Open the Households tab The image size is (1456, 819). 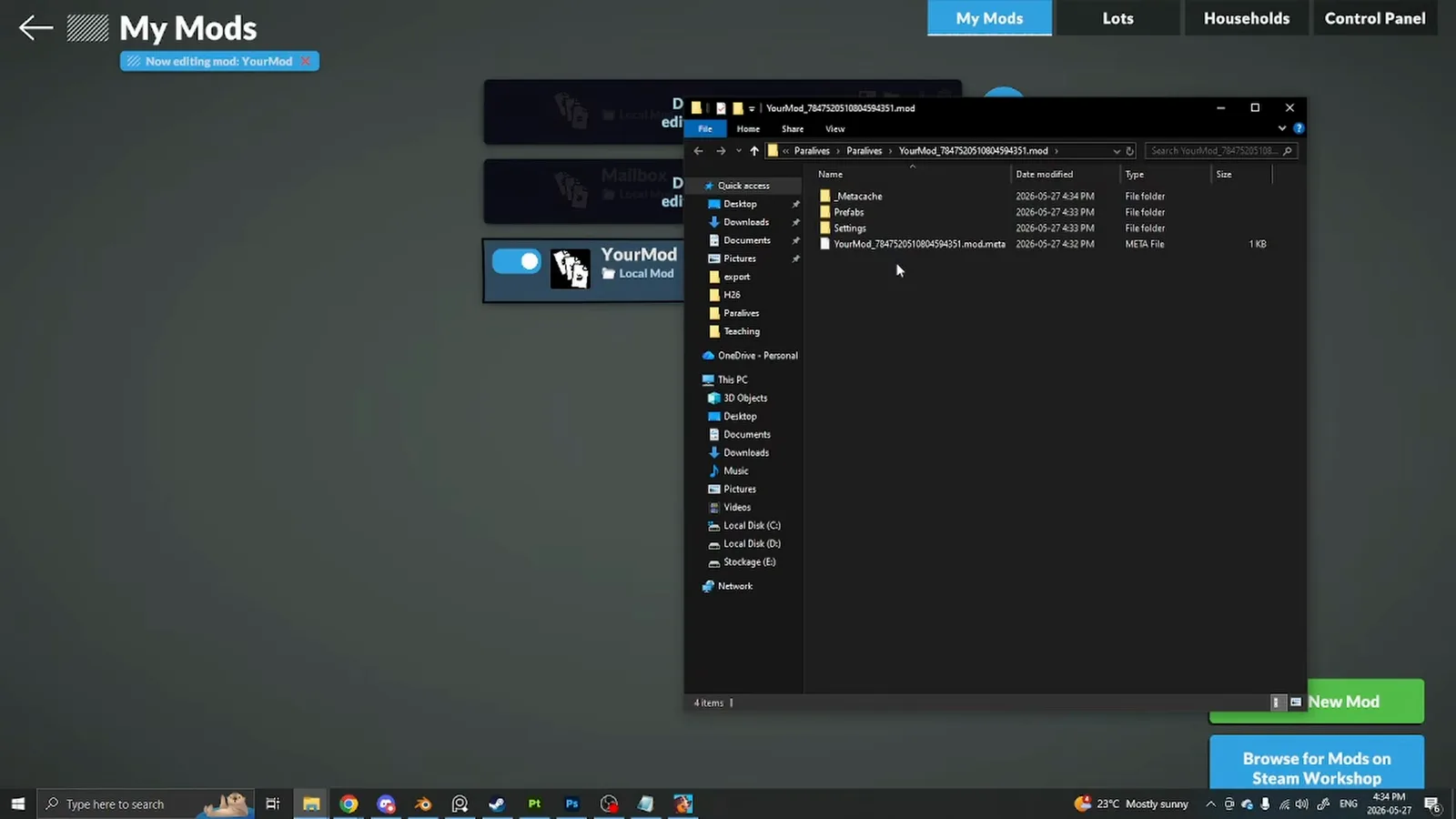[x=1247, y=18]
